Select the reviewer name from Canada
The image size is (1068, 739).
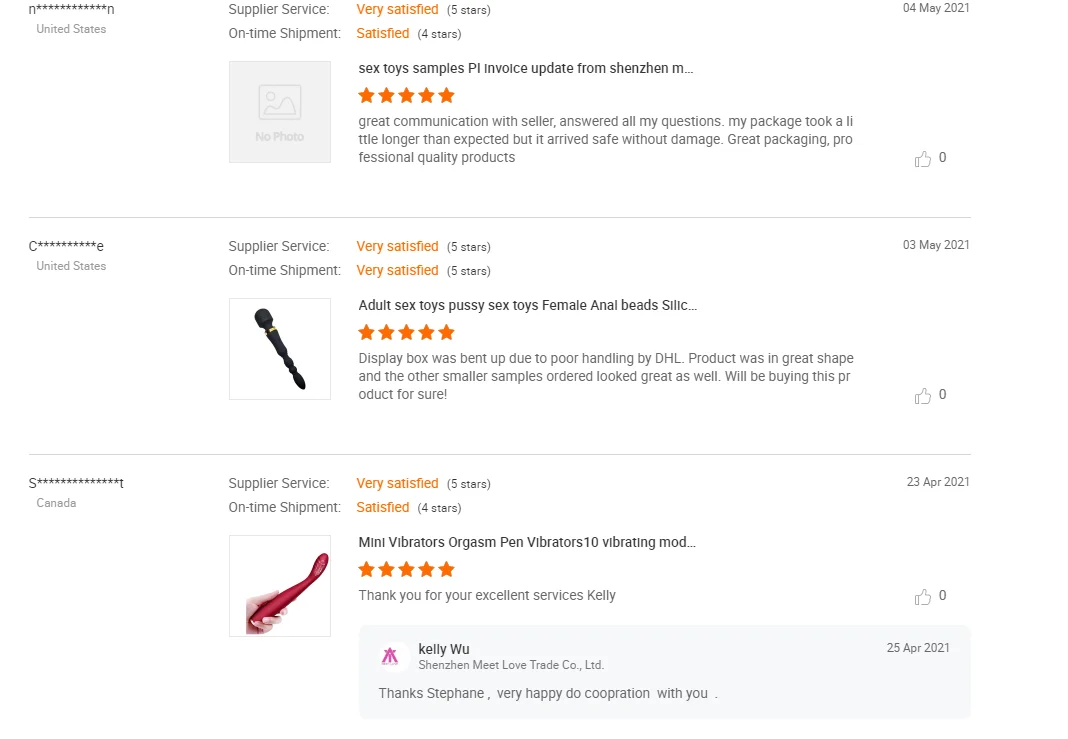[x=76, y=484]
